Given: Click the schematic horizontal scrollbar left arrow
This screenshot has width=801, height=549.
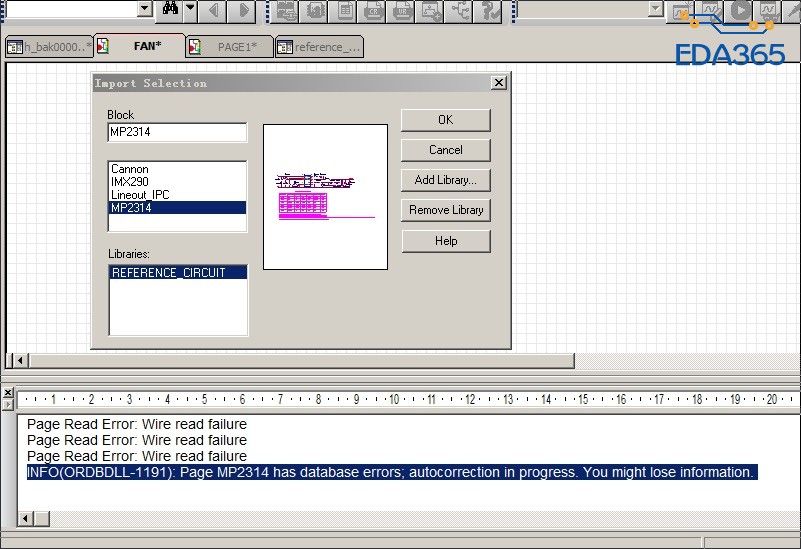Looking at the screenshot, I should click(20, 361).
